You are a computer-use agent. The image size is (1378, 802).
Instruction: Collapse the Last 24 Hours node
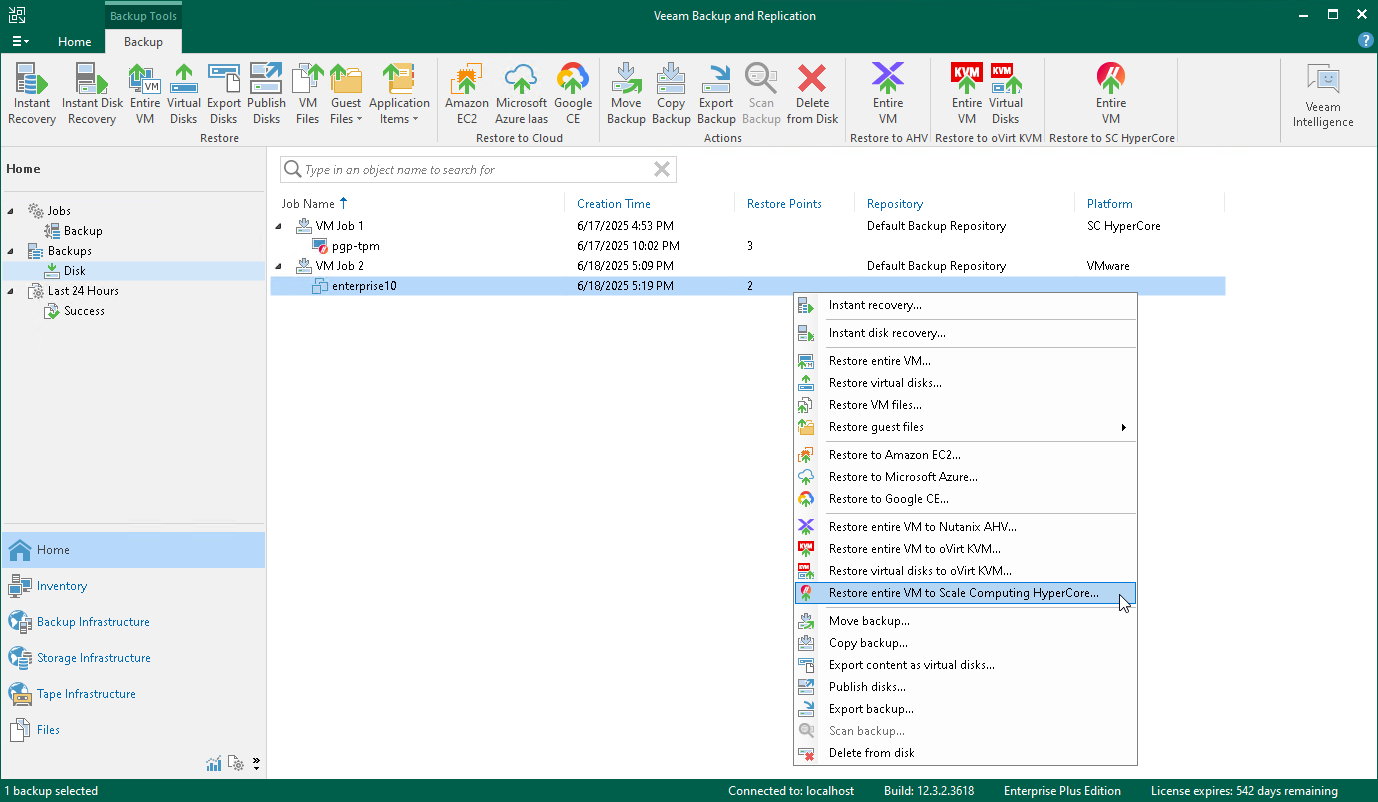pyautogui.click(x=12, y=291)
